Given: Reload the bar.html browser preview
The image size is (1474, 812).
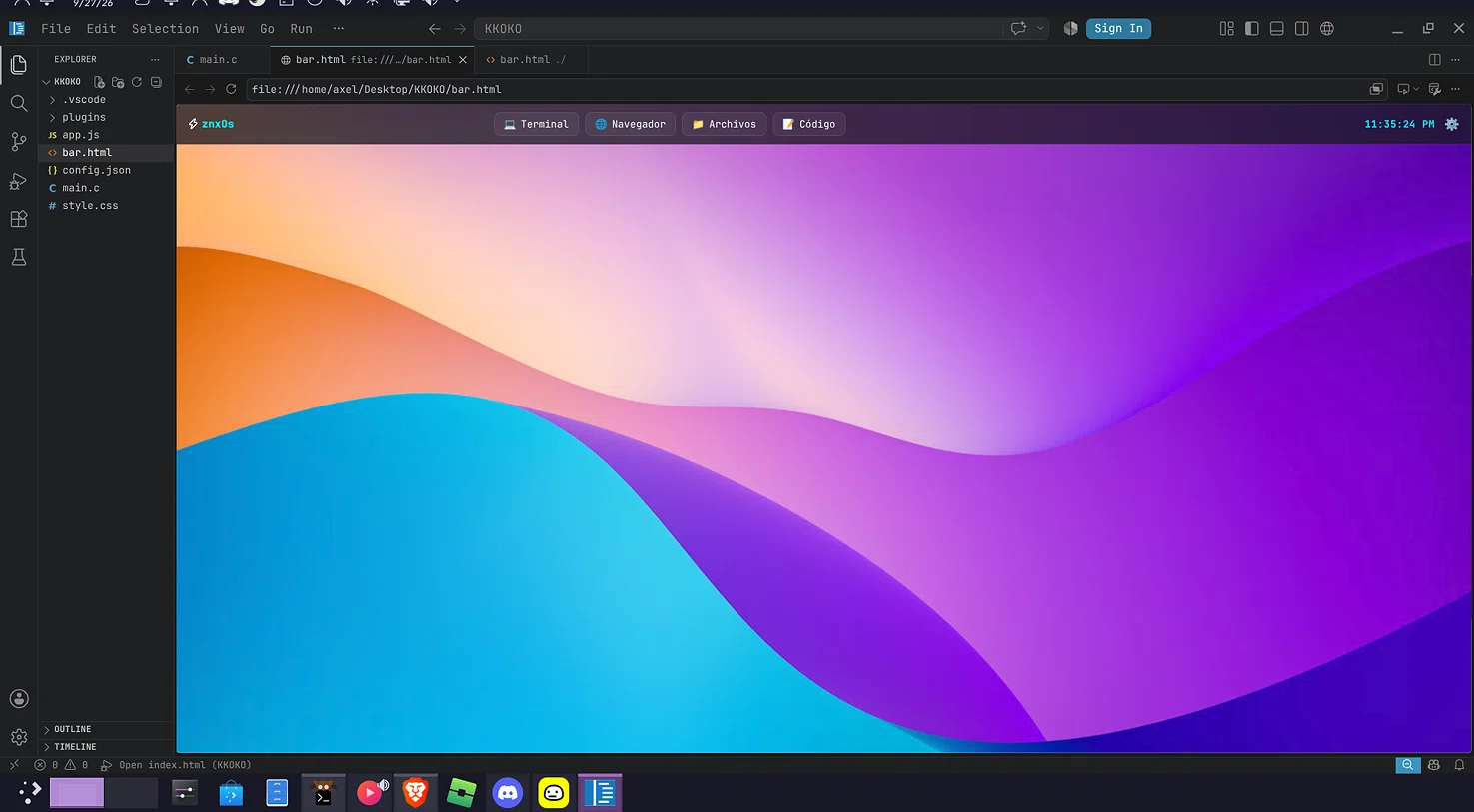Looking at the screenshot, I should (231, 89).
